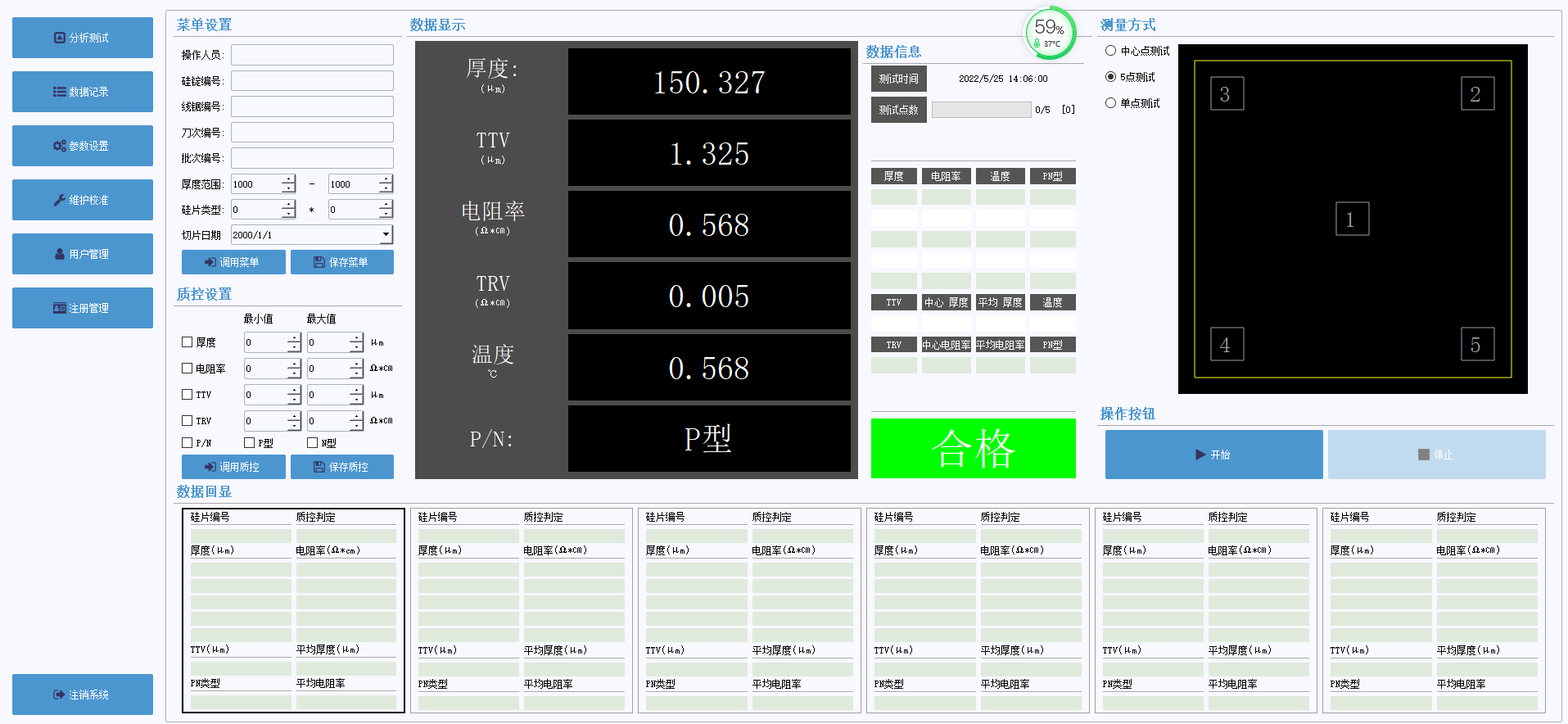1568x724 pixels.
Task: Adjust the second 硅片类型 spinner
Action: click(386, 210)
